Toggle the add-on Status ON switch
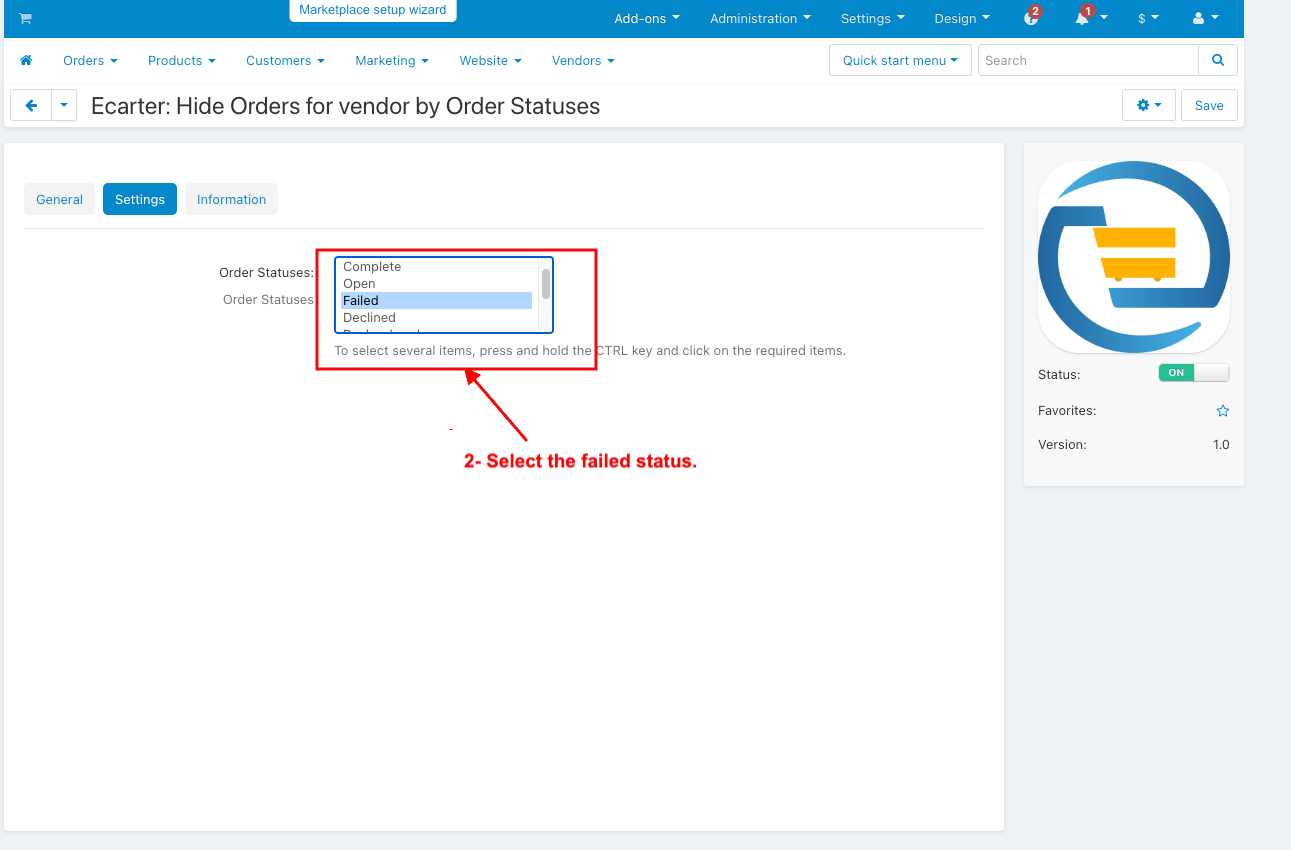Image resolution: width=1291 pixels, height=850 pixels. [x=1194, y=373]
